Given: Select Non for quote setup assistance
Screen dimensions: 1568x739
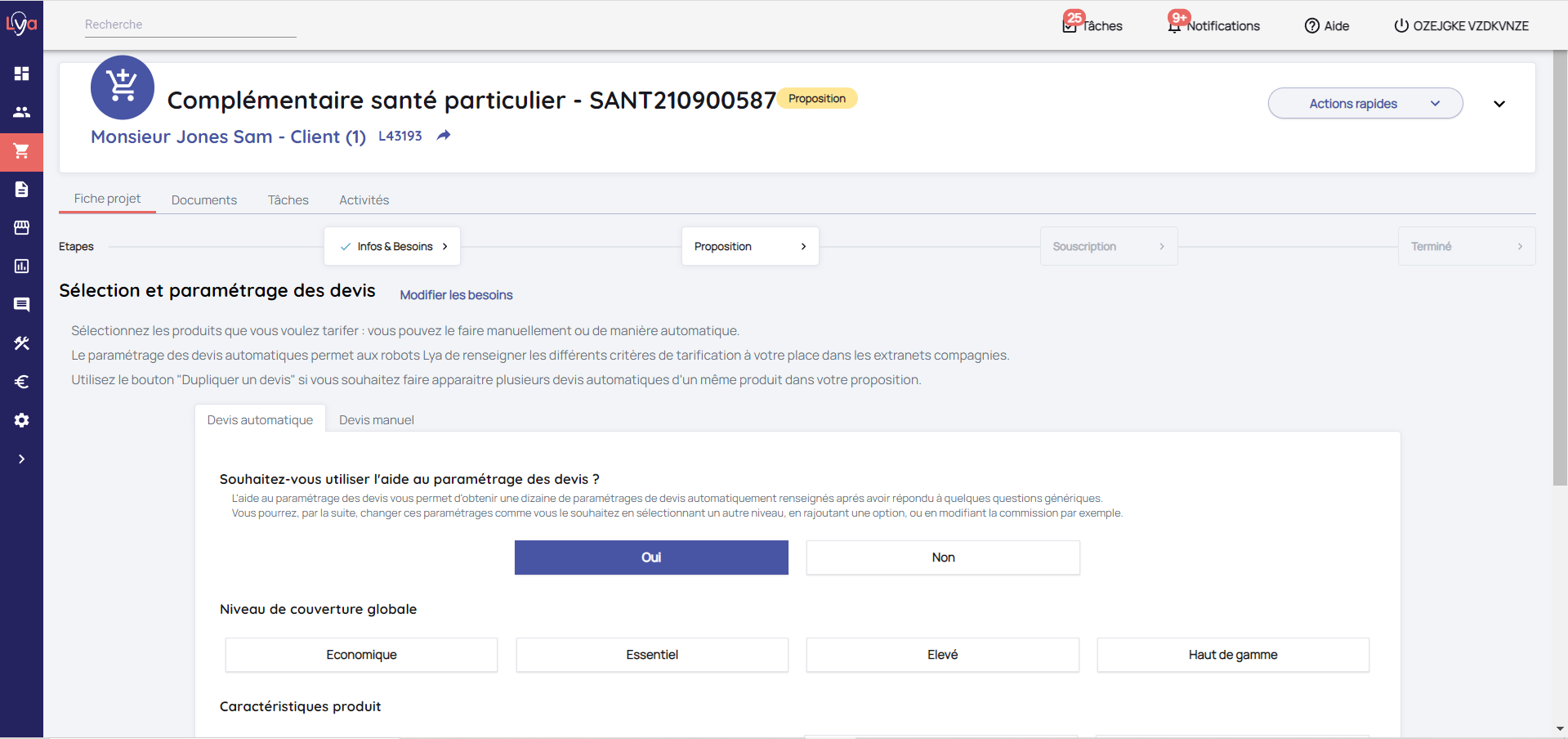Looking at the screenshot, I should (x=943, y=558).
